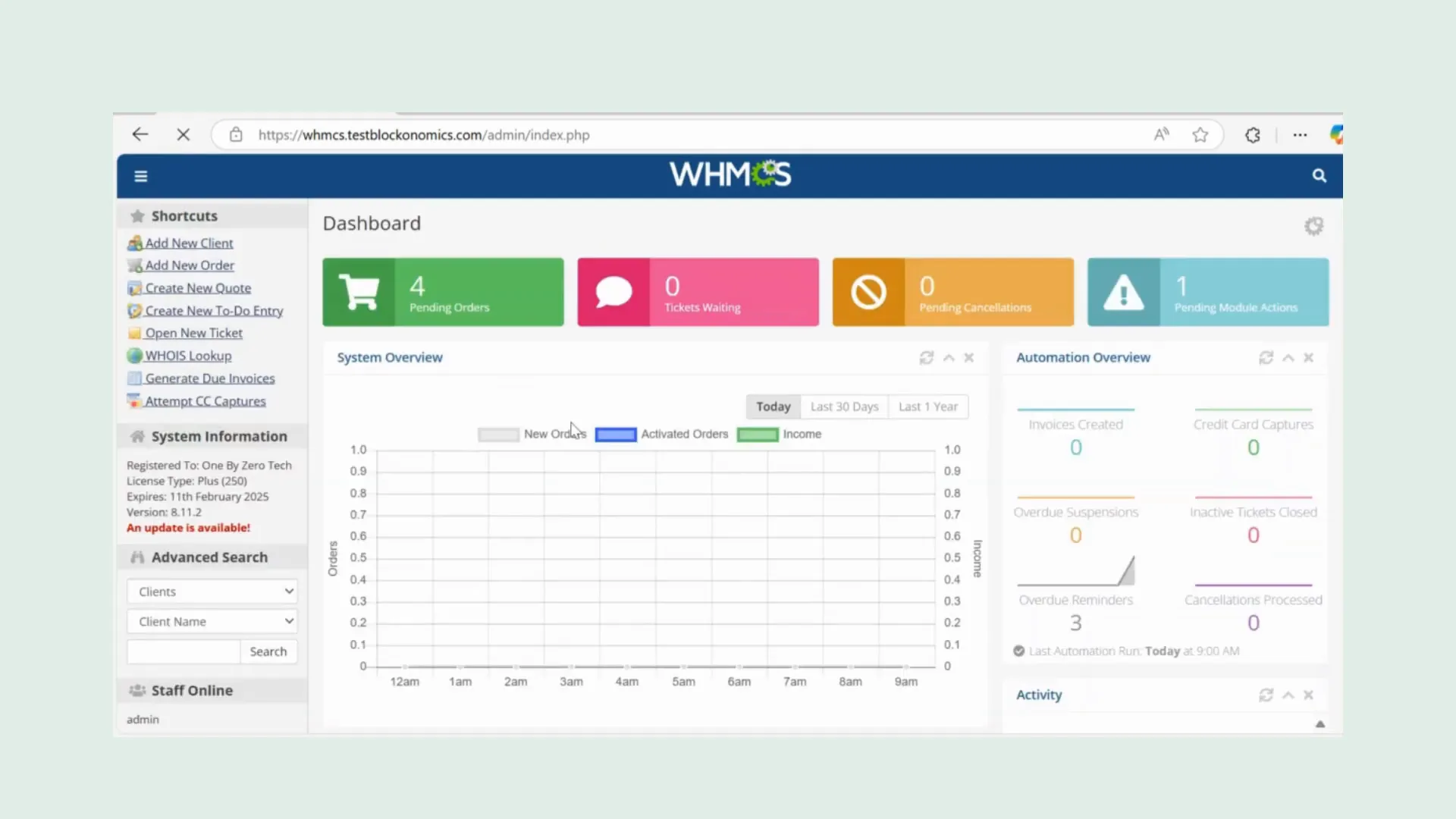
Task: Click the browser address bar URL
Action: point(424,135)
